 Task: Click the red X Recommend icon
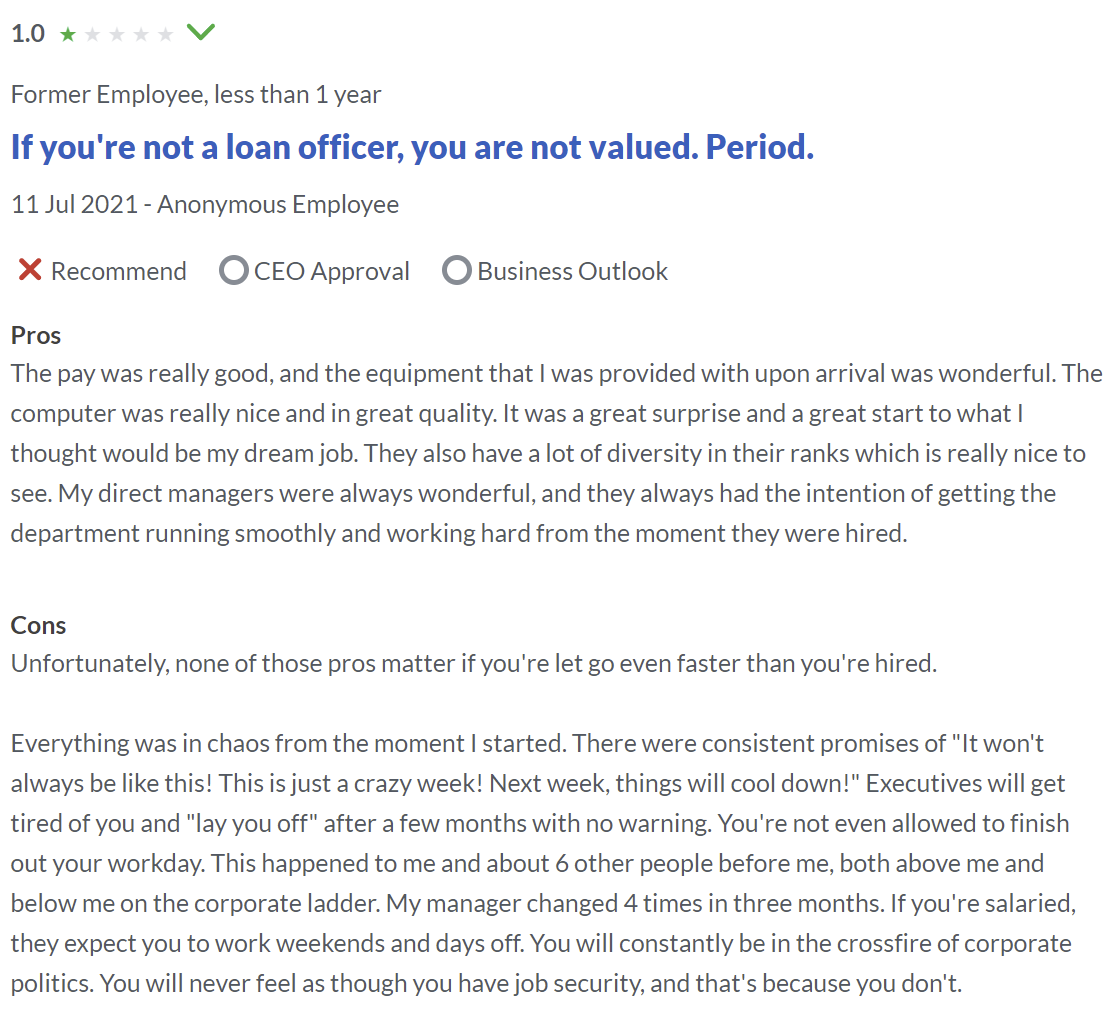click(x=30, y=270)
